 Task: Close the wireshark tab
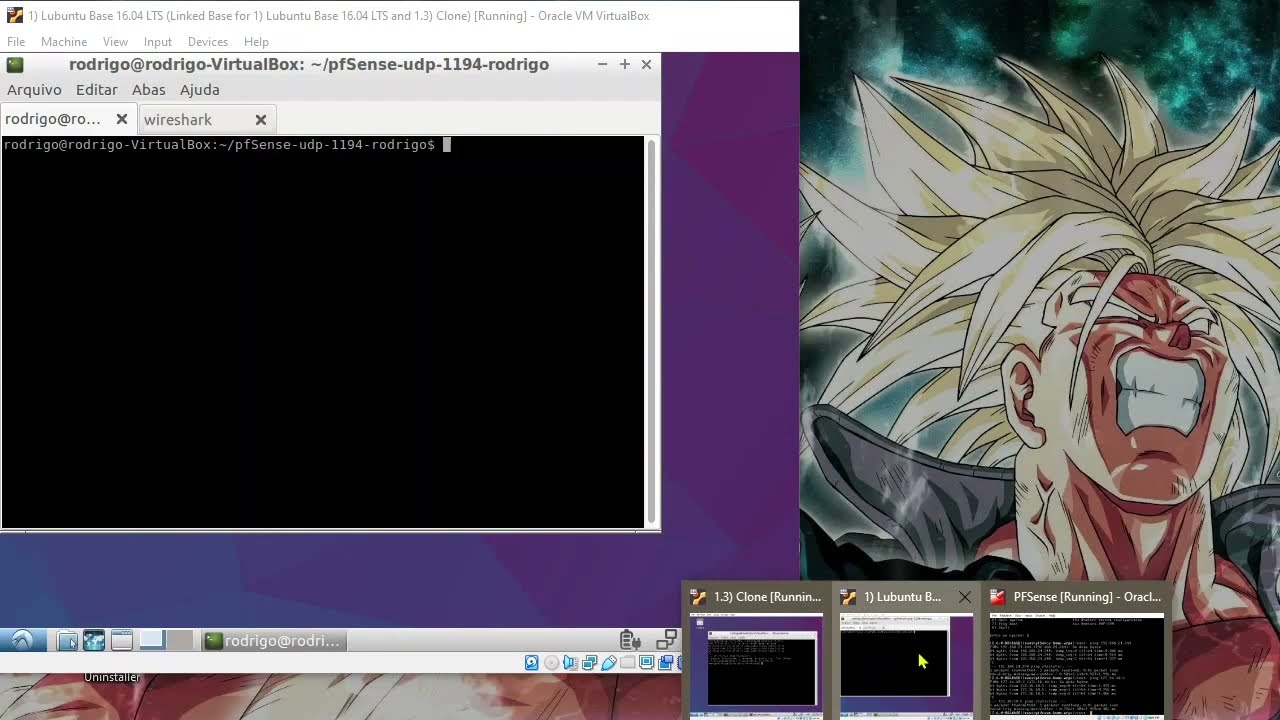[x=261, y=120]
